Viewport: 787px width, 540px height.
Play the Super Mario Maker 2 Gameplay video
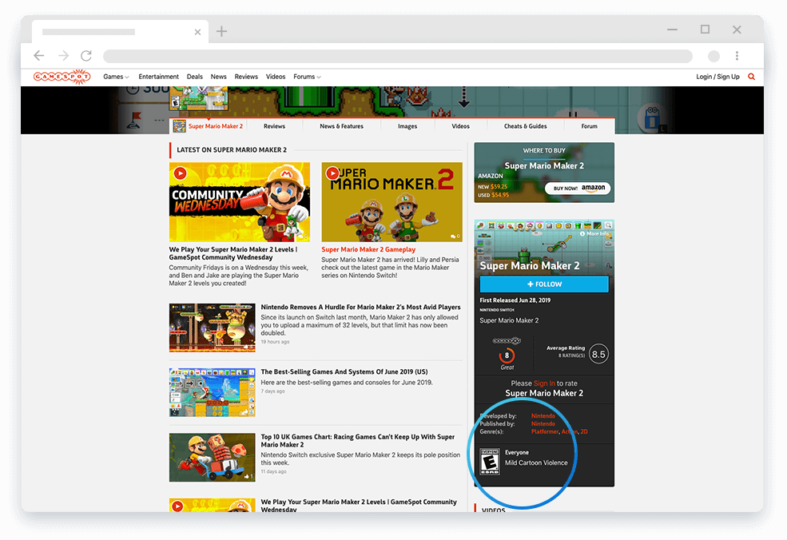pos(332,173)
